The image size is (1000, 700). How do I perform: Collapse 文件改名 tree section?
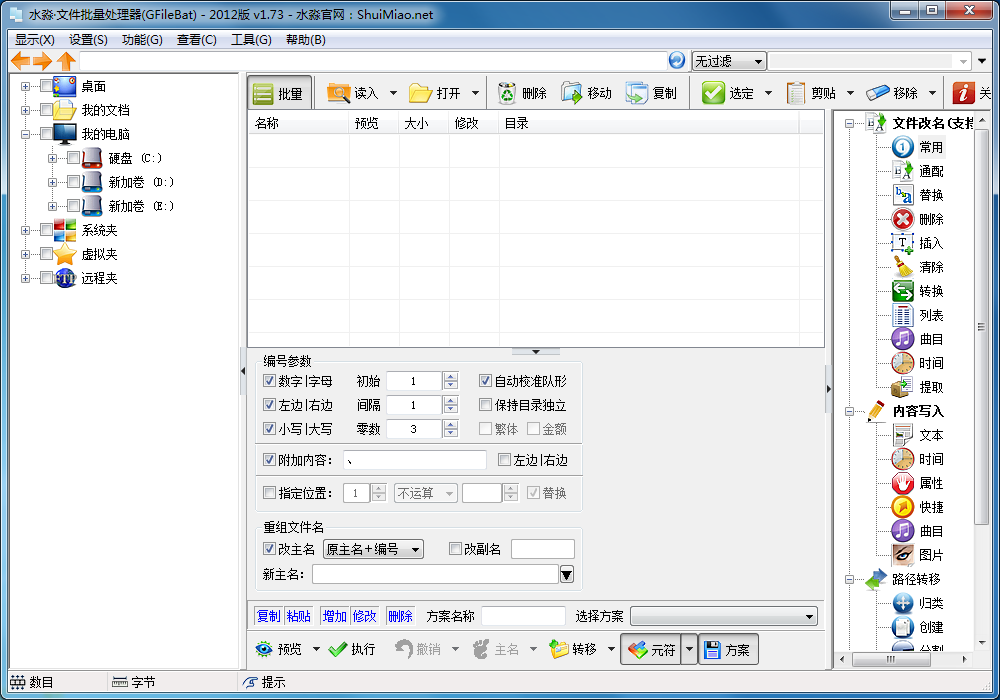point(849,123)
